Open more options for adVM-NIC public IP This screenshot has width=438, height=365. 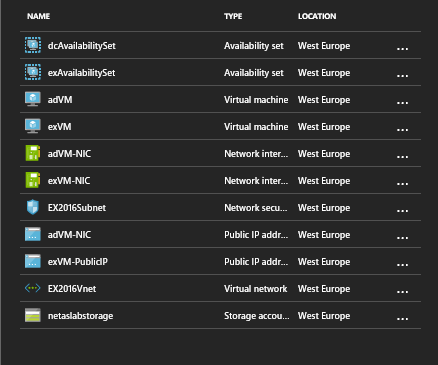pos(402,238)
